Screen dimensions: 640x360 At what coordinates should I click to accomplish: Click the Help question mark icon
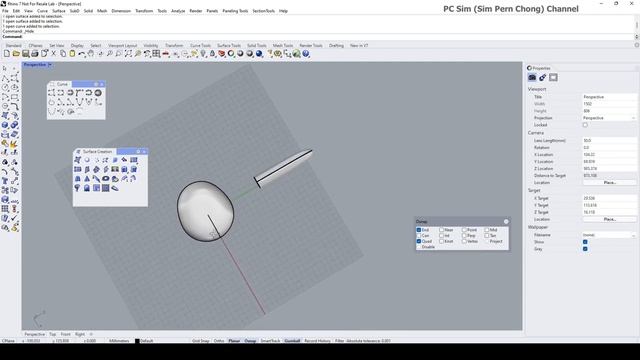click(x=306, y=53)
